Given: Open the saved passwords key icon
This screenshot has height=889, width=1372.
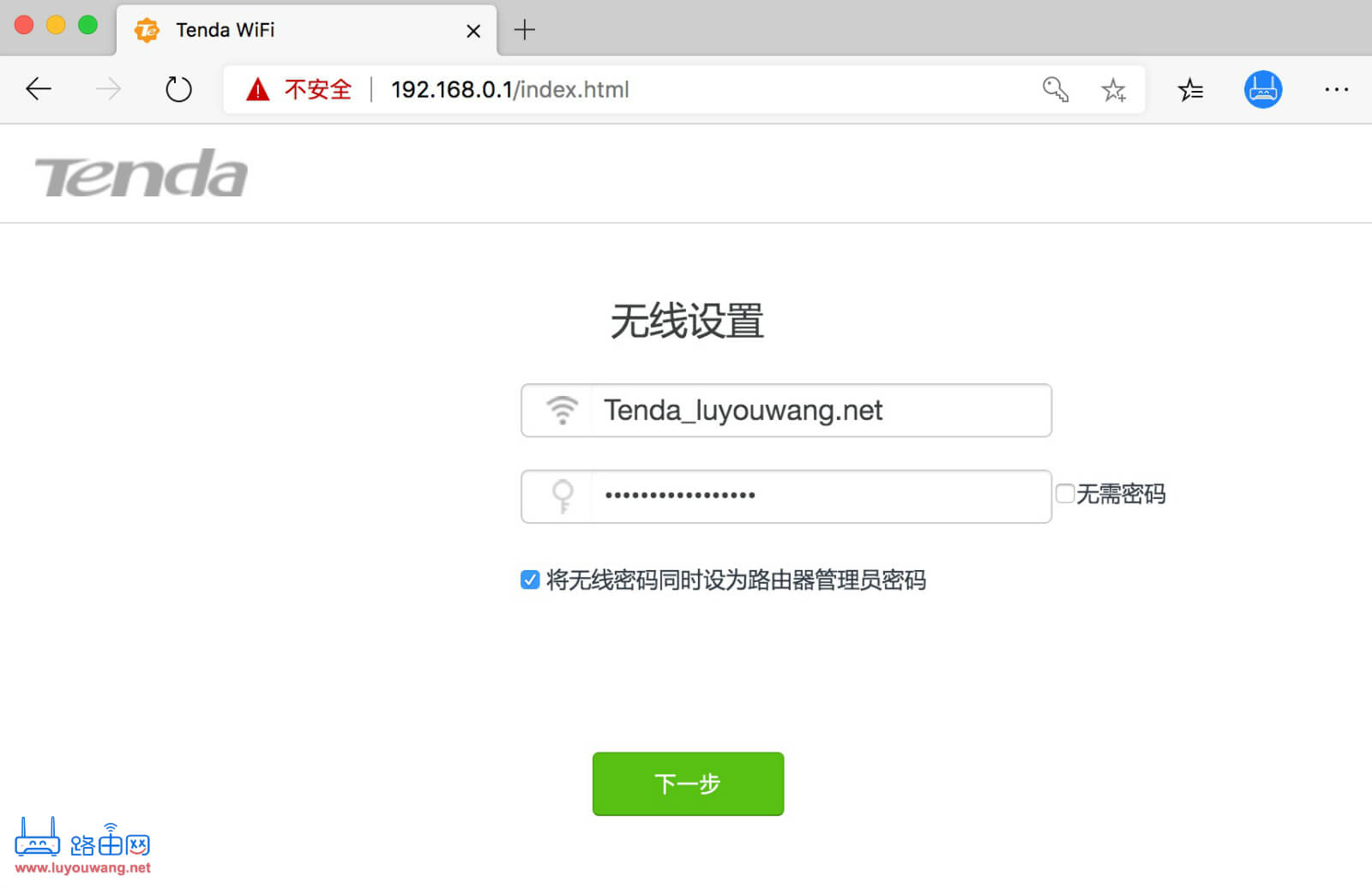Looking at the screenshot, I should 1055,88.
